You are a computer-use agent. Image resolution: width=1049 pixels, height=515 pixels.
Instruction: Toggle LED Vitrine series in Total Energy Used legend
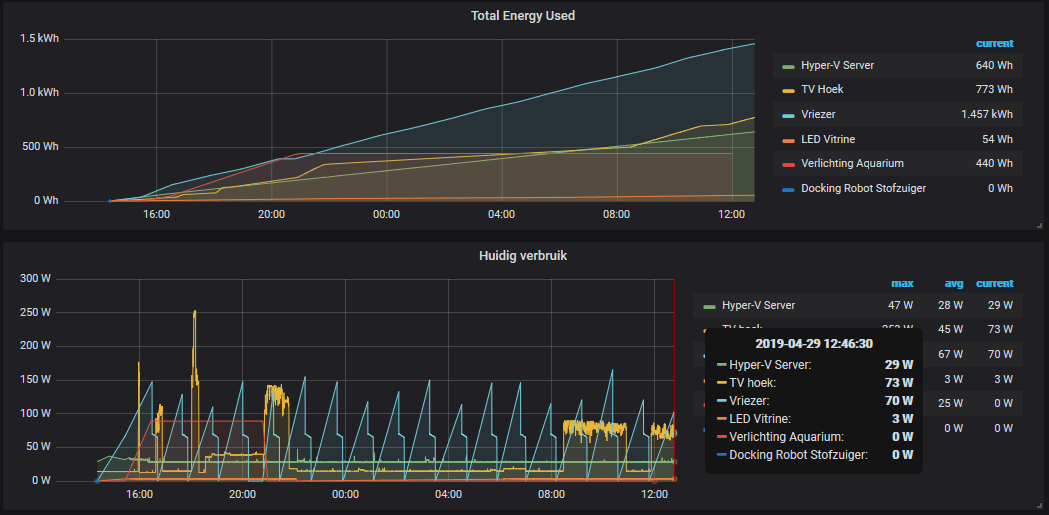click(x=828, y=139)
